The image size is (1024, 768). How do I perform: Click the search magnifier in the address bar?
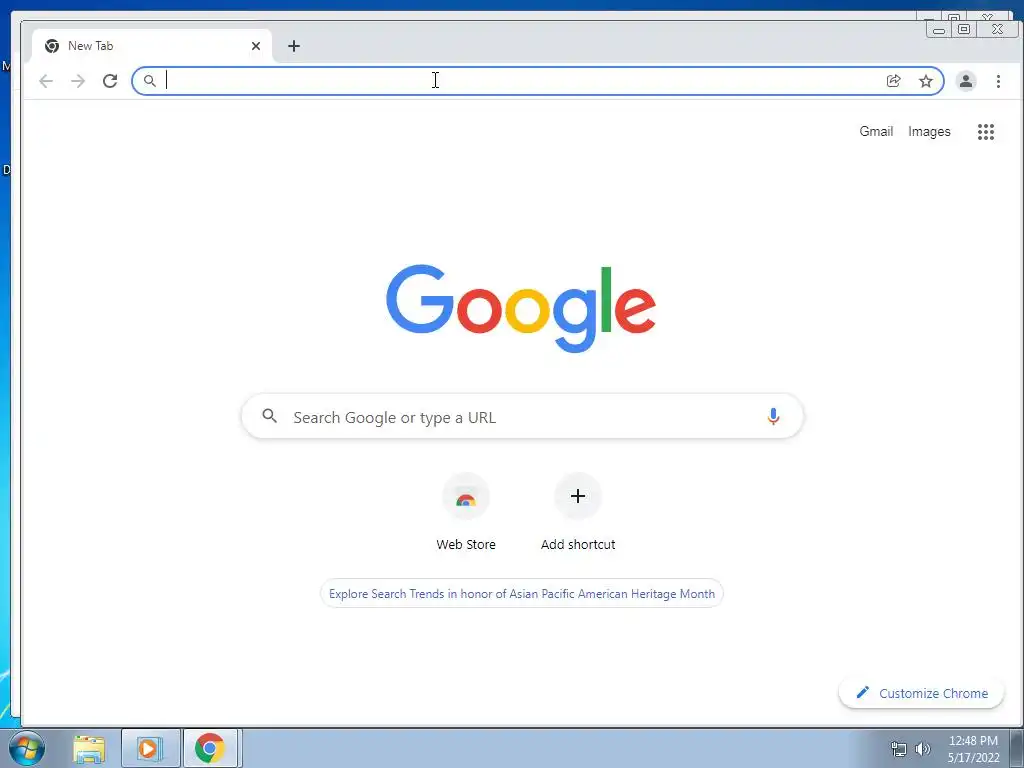pos(150,81)
